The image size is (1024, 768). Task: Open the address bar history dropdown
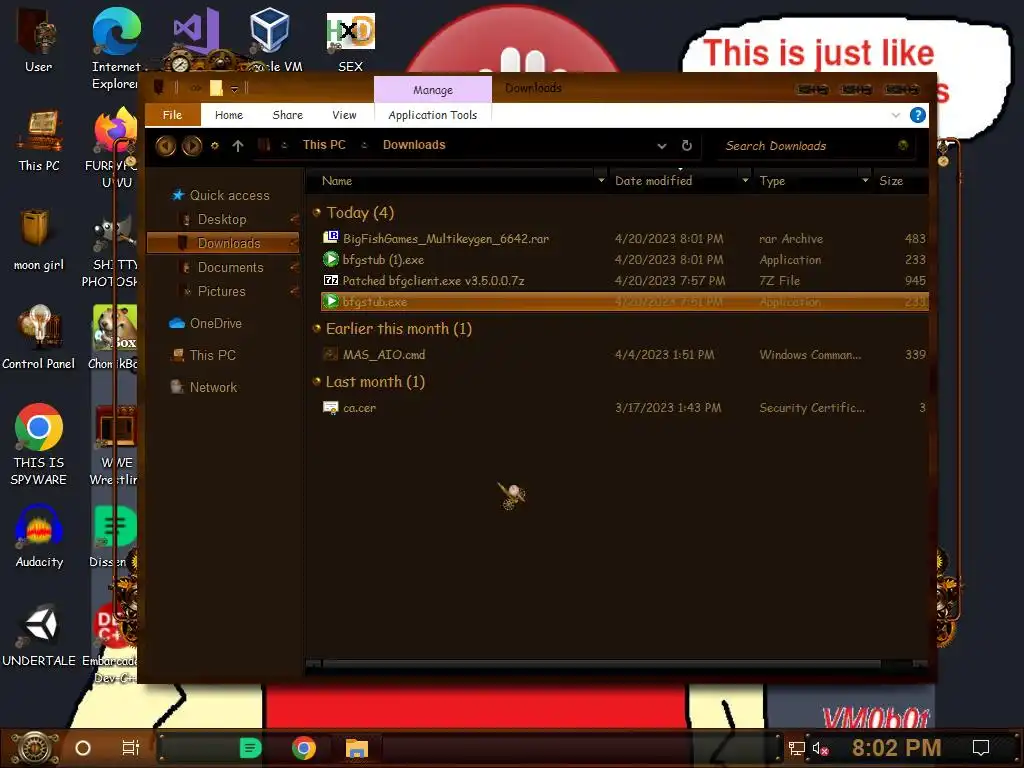coord(662,146)
